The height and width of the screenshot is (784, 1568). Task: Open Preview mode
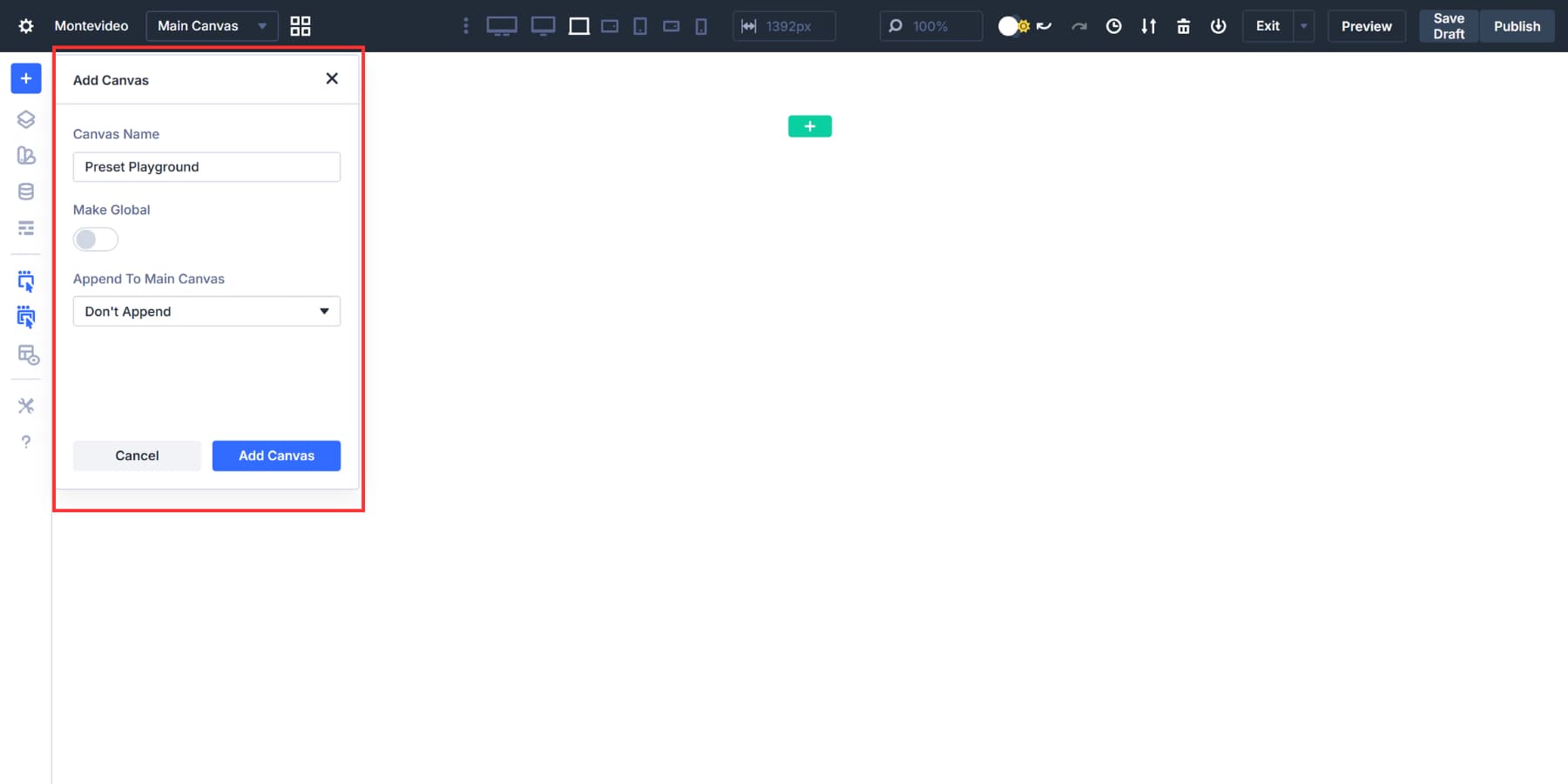coord(1366,26)
